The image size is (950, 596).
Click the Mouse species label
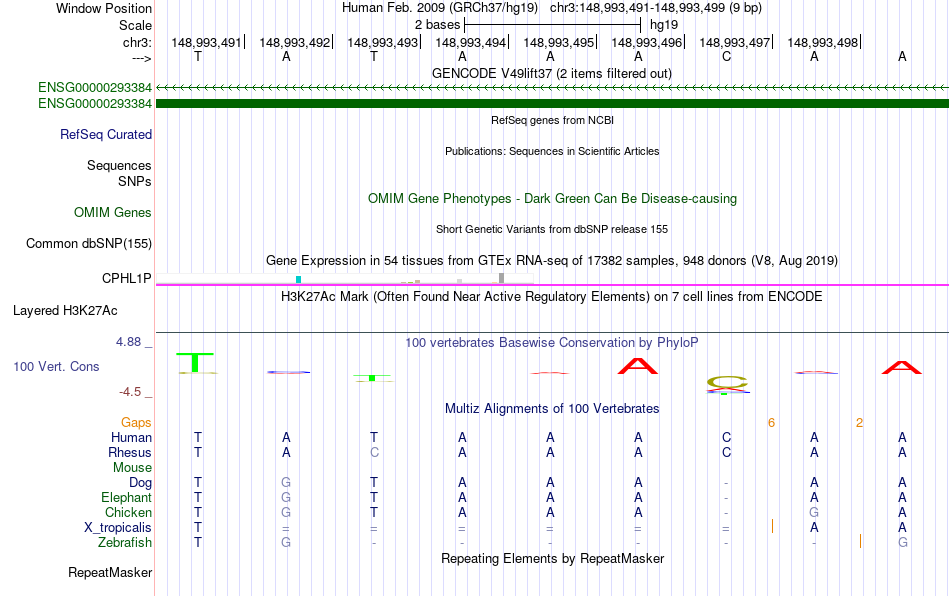[x=132, y=468]
